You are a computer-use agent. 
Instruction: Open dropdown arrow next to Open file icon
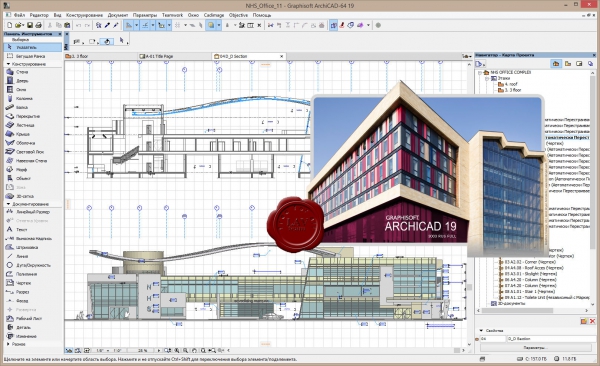coord(23,25)
